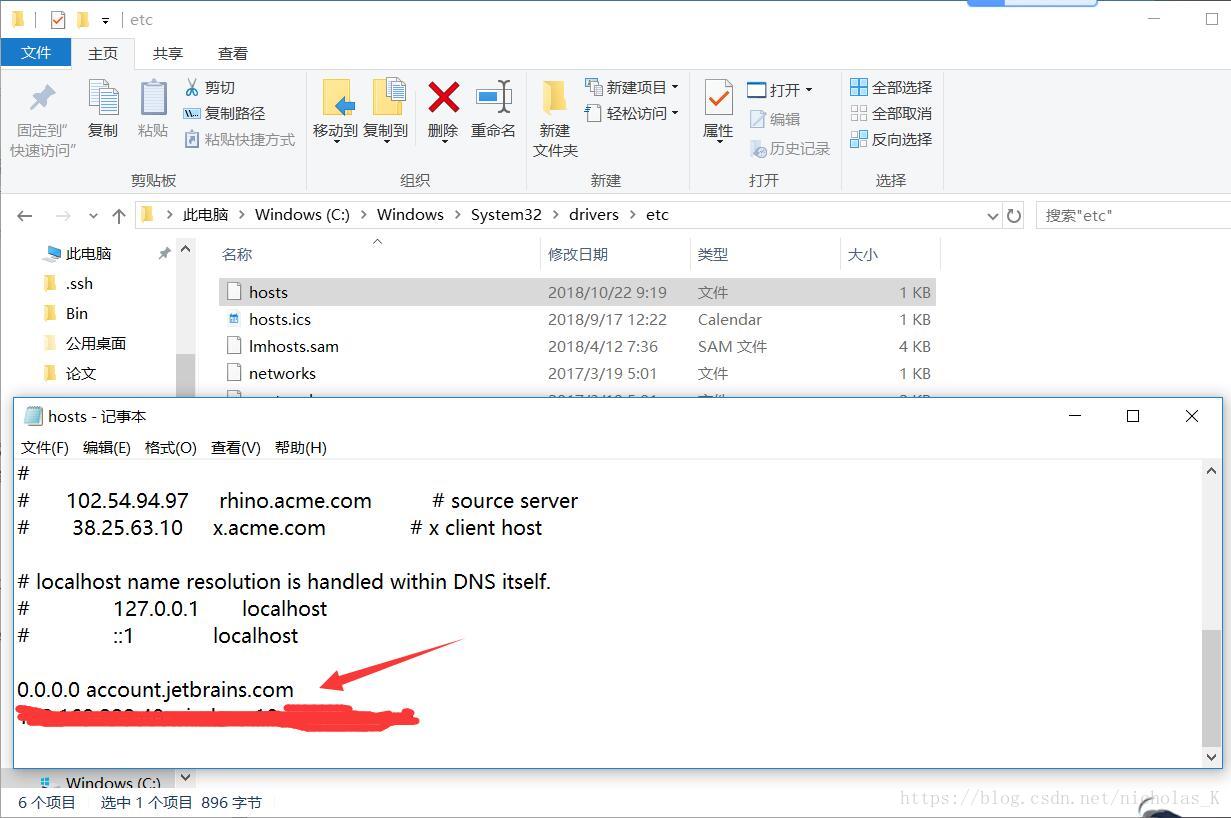Click Windows (C:) in the breadcrumb
This screenshot has height=818, width=1231.
pos(302,215)
